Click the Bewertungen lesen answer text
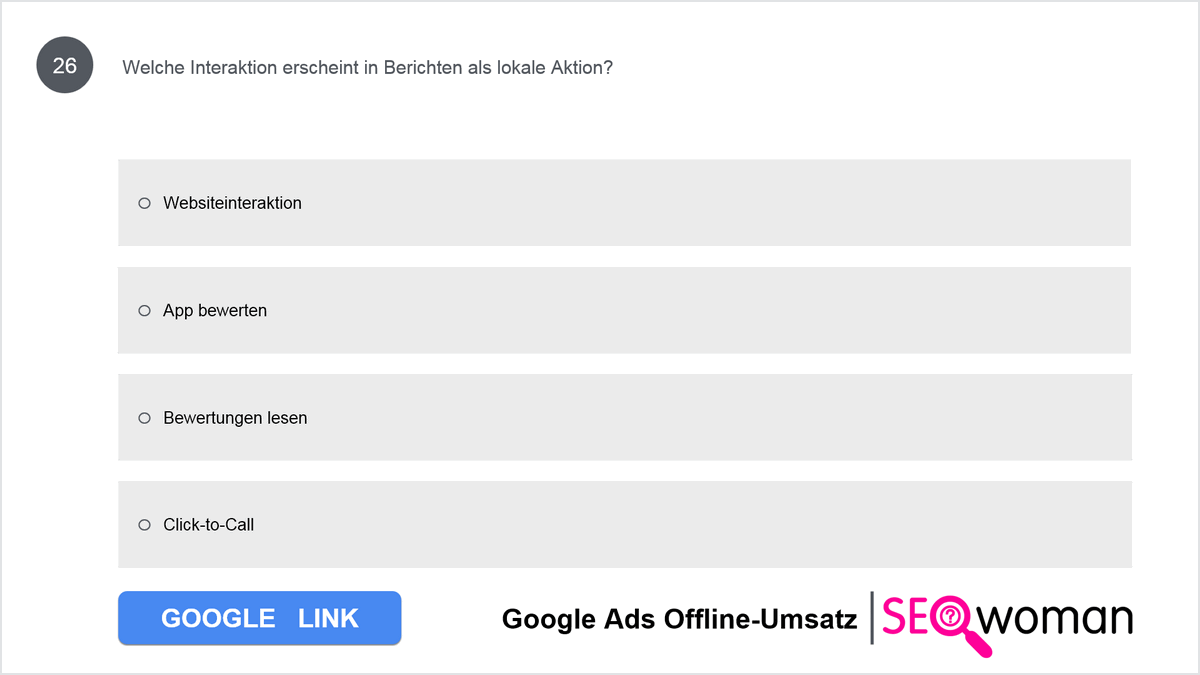1200x675 pixels. pyautogui.click(x=235, y=418)
